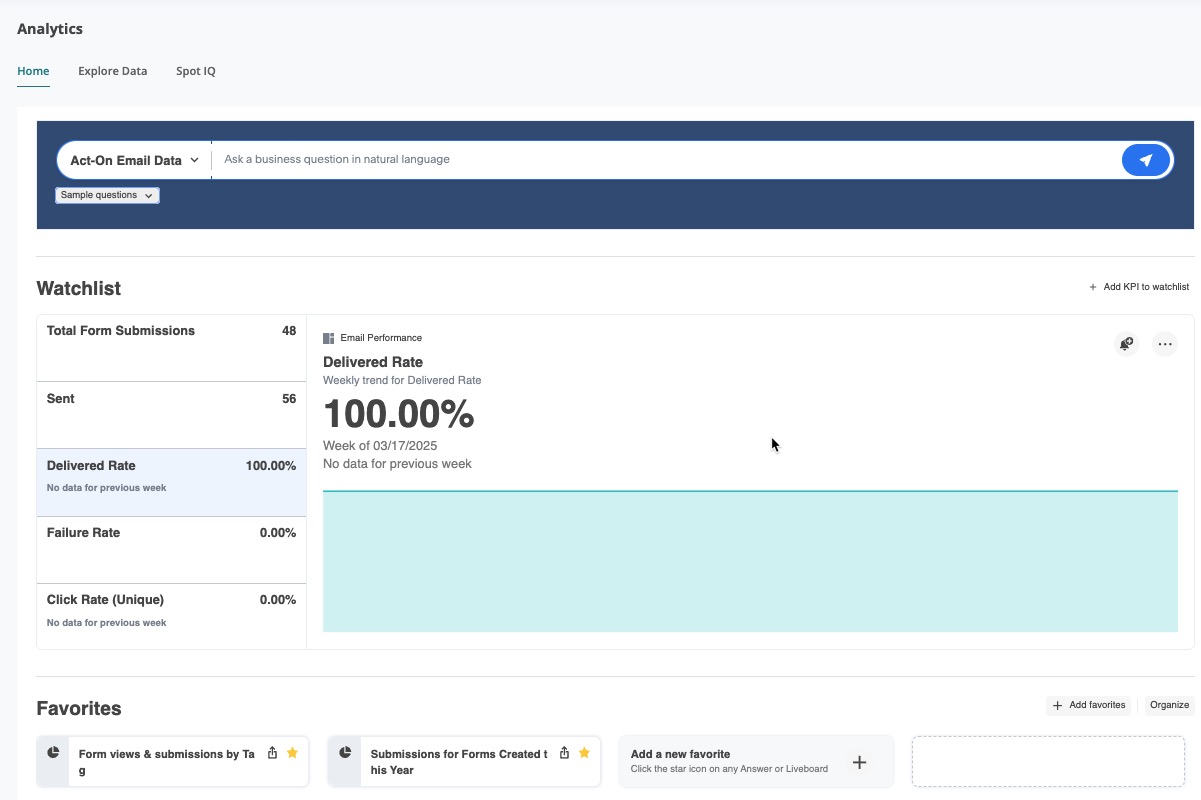Click the Organize favorites button

coord(1169,705)
